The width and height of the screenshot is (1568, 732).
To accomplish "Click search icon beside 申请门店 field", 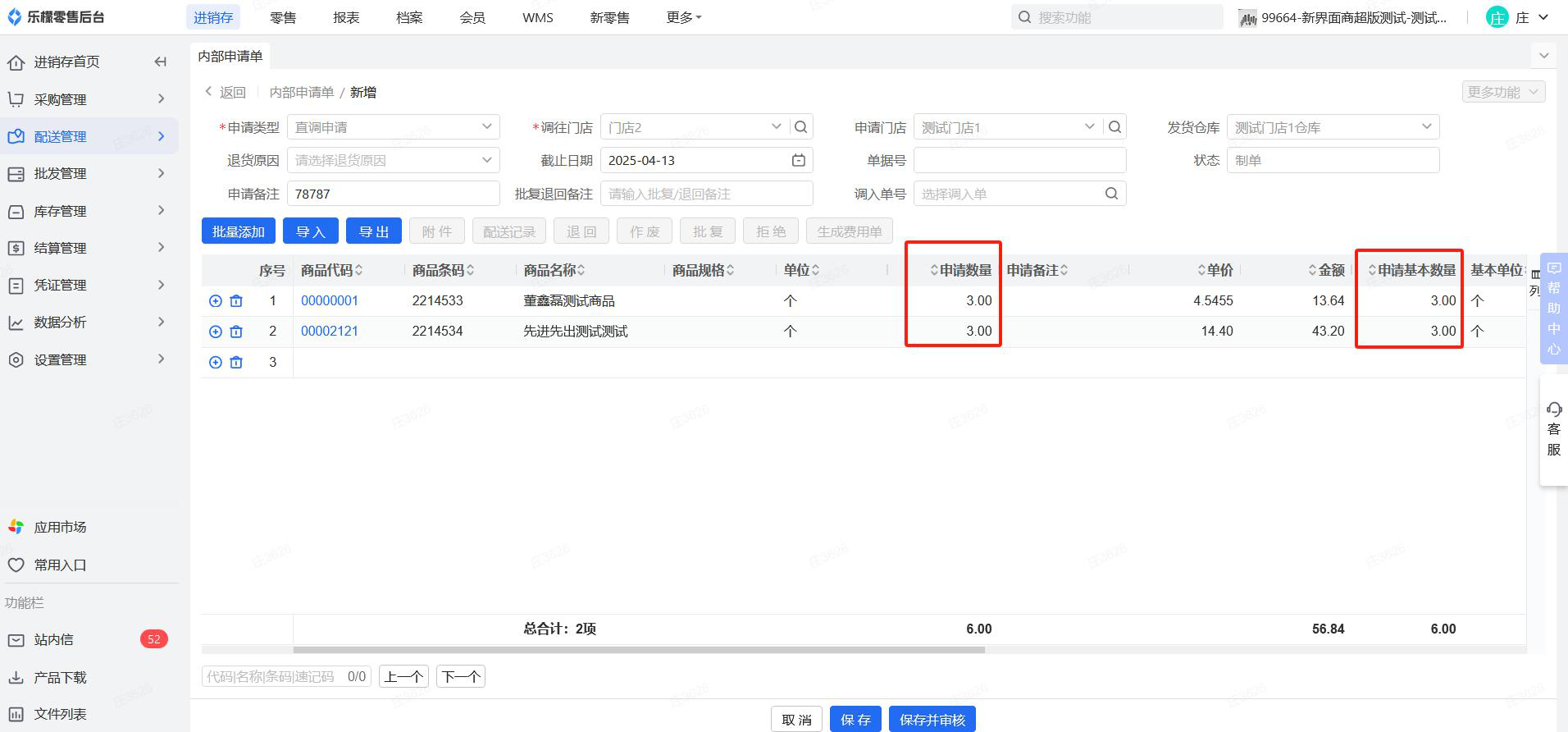I will [x=1114, y=127].
